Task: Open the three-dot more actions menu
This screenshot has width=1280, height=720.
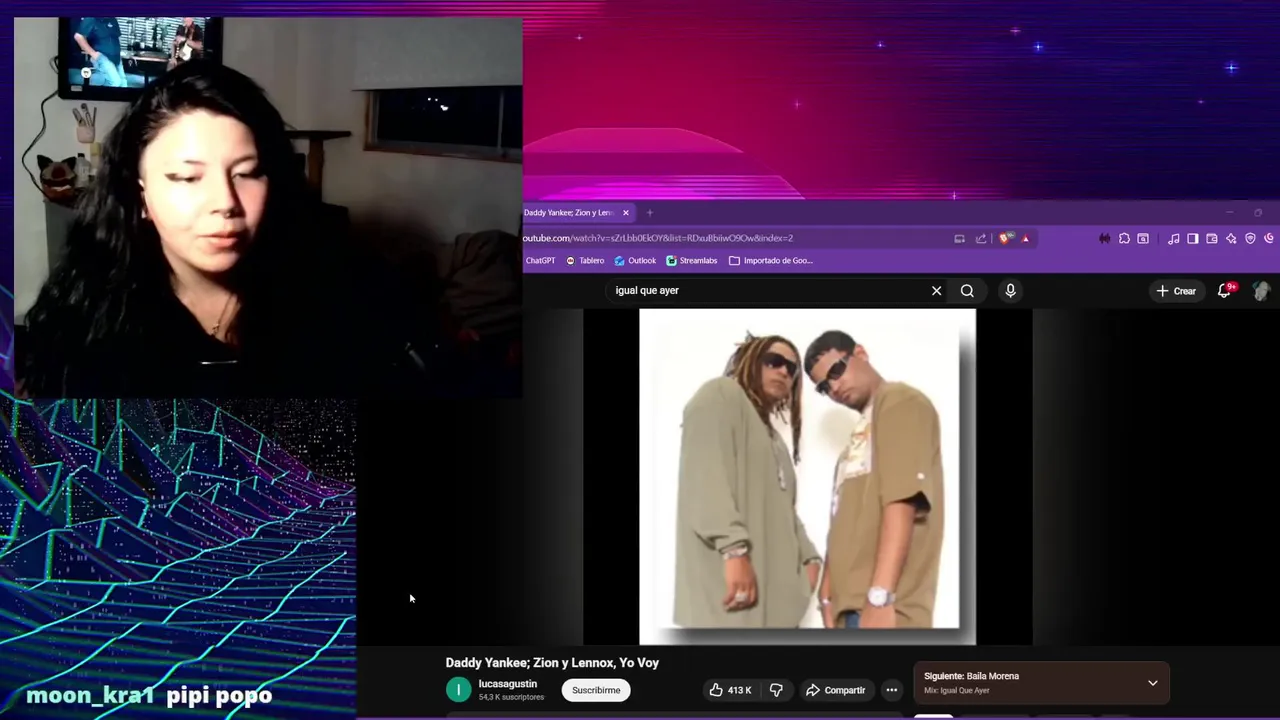Action: (891, 690)
